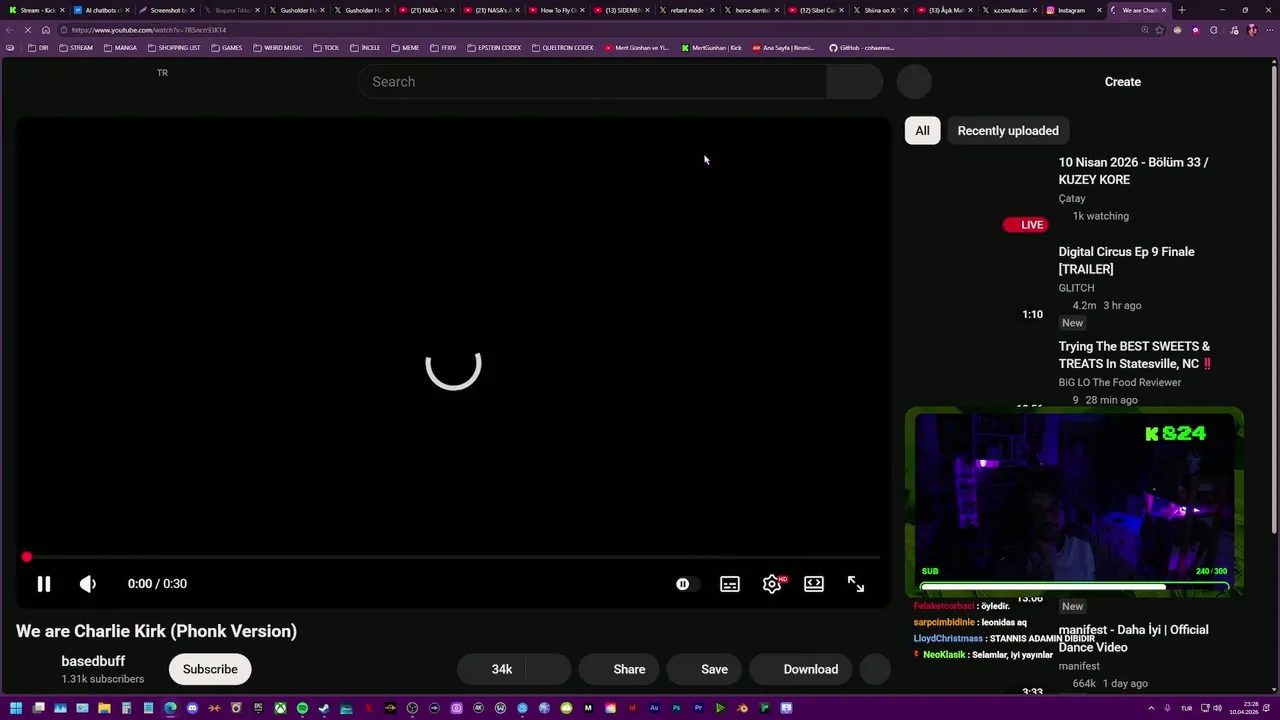Open File Explorer from the taskbar

point(104,708)
